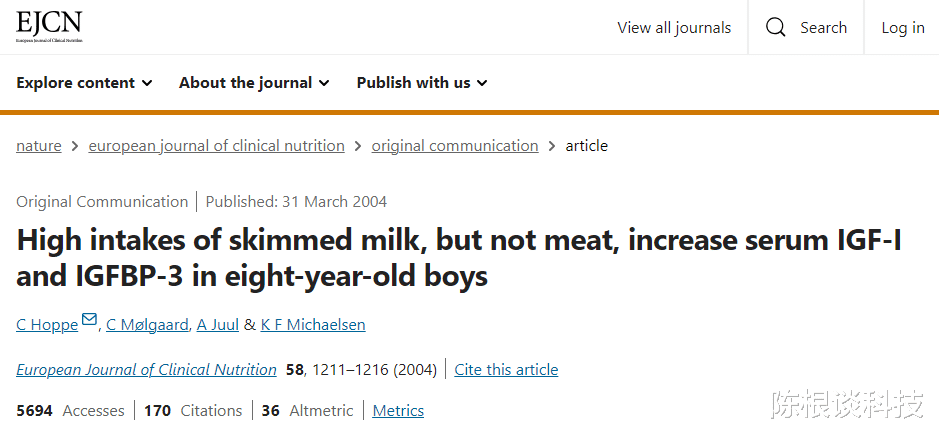Open european journal of clinical nutrition breadcrumb
The width and height of the screenshot is (939, 439).
tap(216, 146)
